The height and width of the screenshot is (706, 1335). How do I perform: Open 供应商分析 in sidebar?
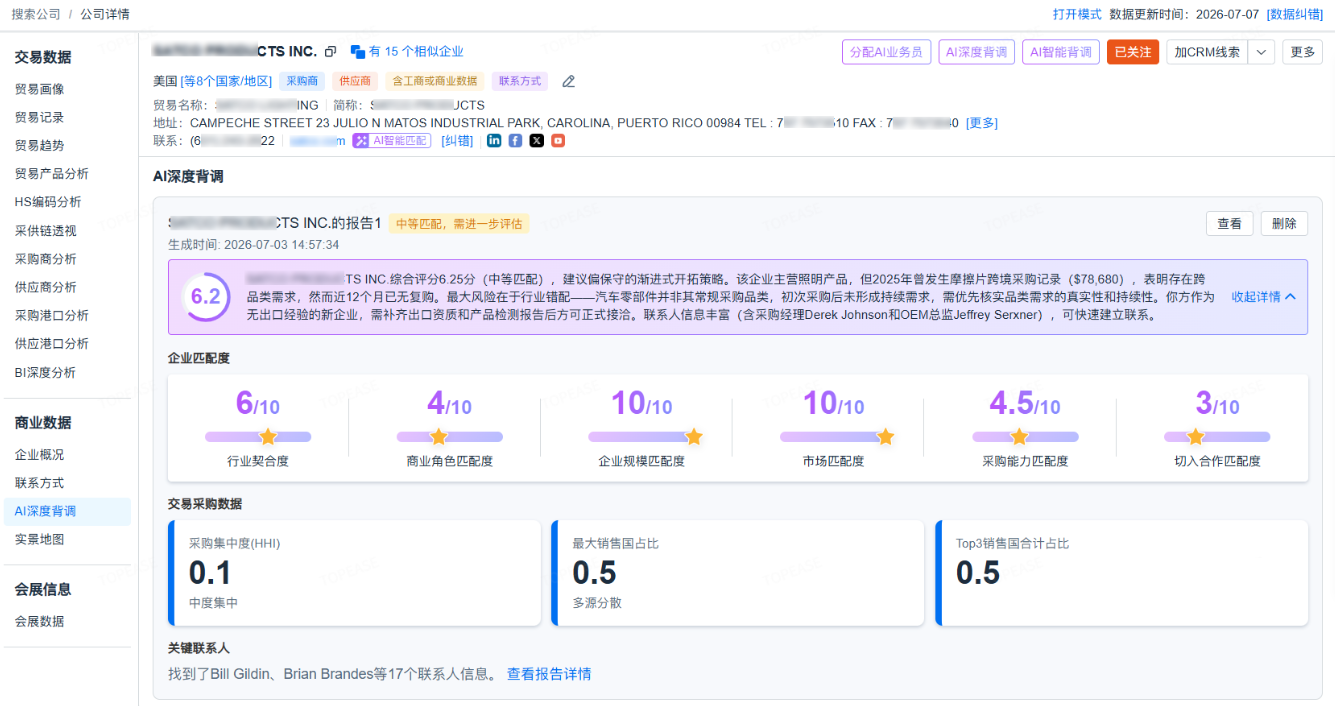pyautogui.click(x=45, y=287)
